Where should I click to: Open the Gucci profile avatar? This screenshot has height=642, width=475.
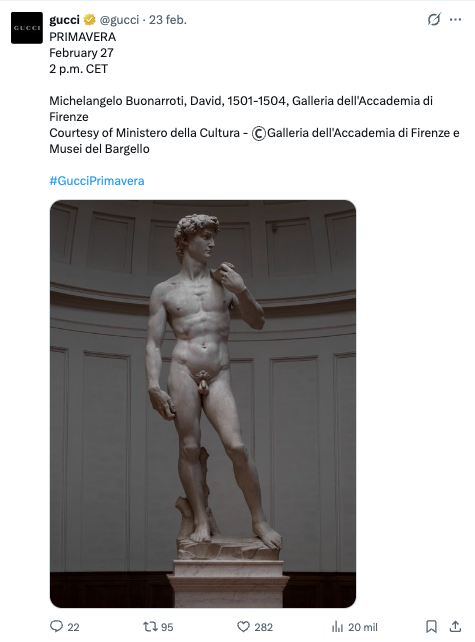pyautogui.click(x=27, y=28)
